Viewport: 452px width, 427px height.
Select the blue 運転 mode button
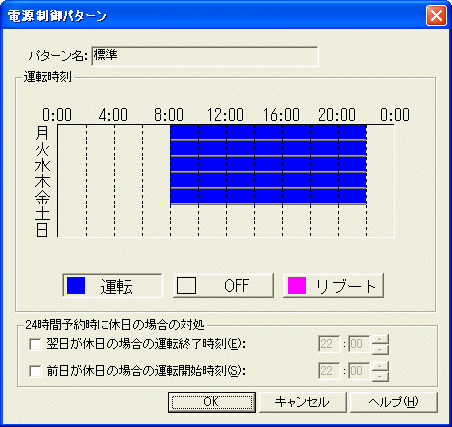tap(112, 286)
